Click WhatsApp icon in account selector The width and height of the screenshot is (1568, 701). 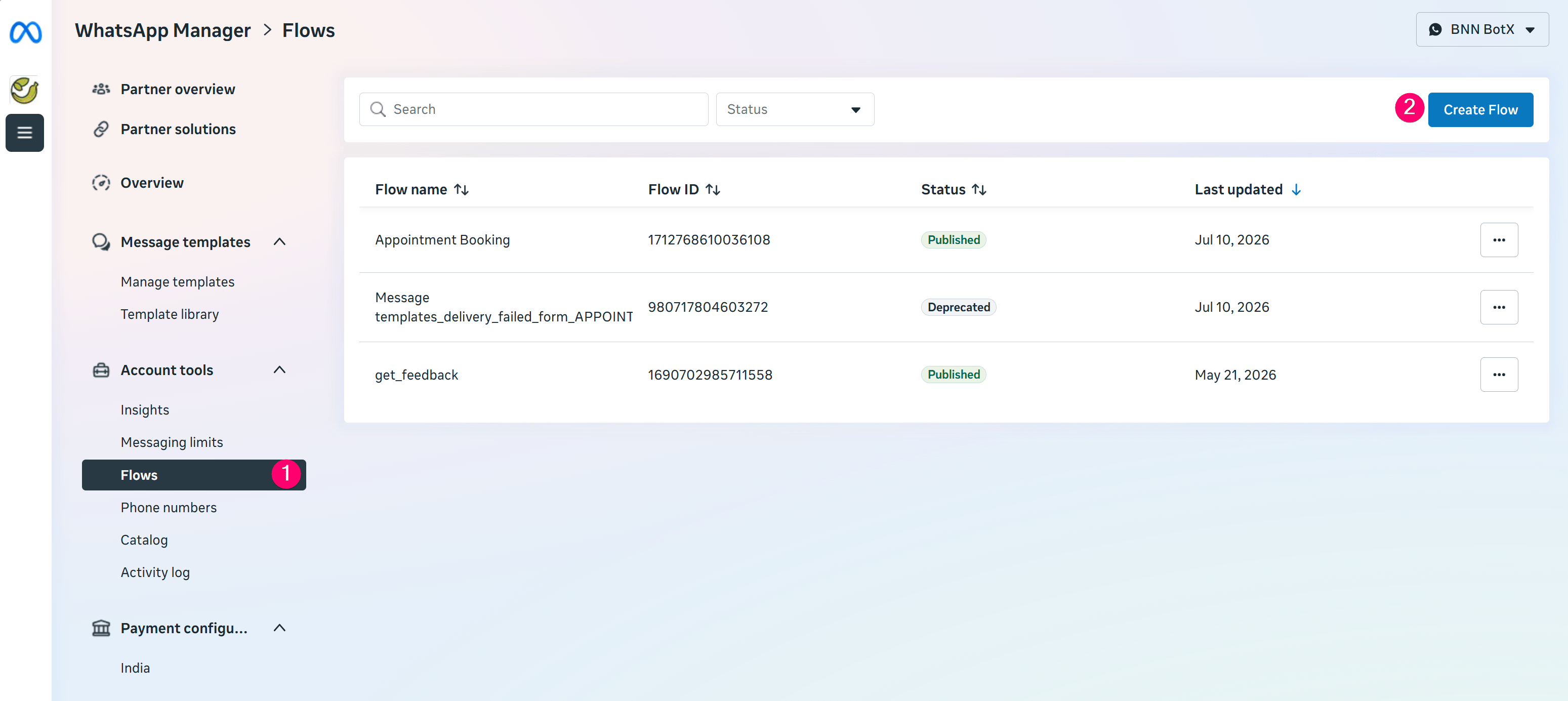[1435, 30]
